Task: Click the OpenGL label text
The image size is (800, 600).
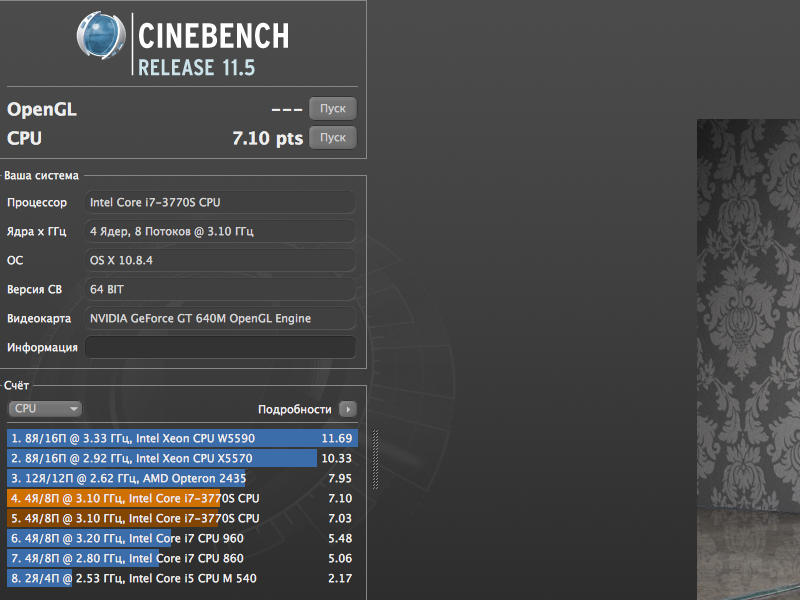Action: coord(42,109)
